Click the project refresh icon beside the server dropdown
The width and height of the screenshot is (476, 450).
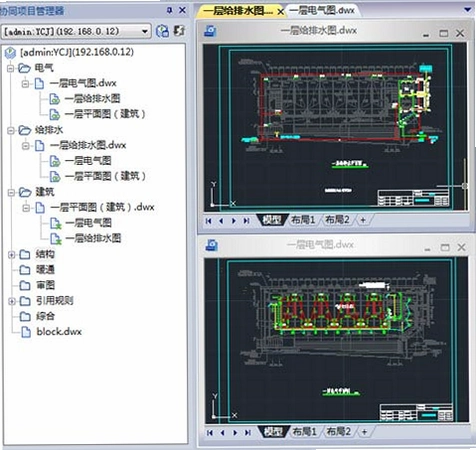(x=162, y=31)
